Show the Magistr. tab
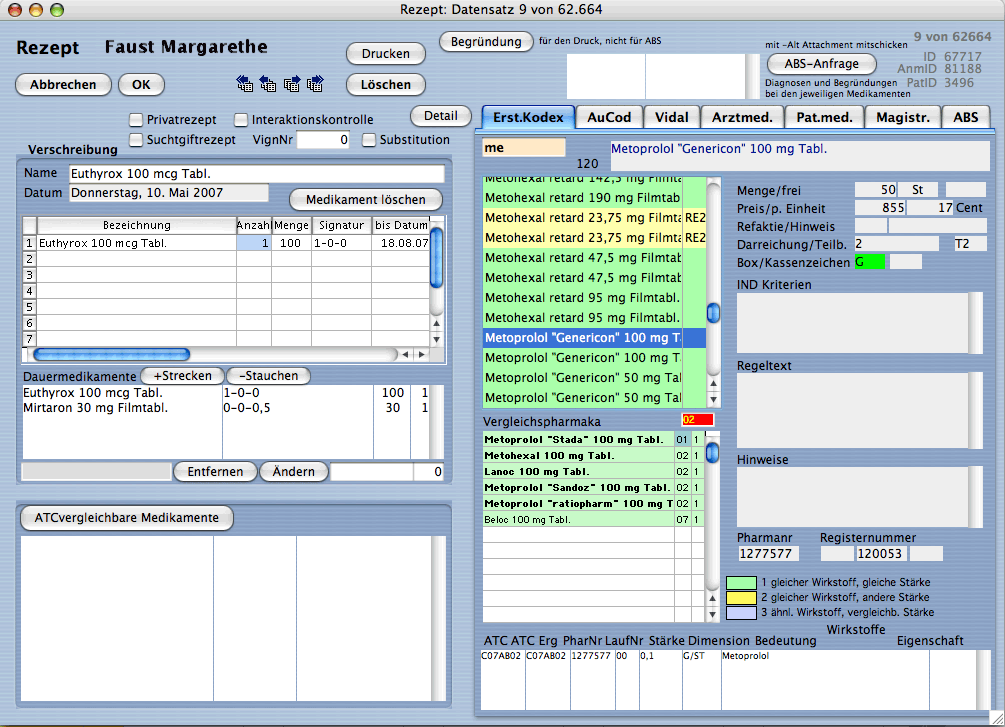1005x727 pixels. pyautogui.click(x=902, y=117)
